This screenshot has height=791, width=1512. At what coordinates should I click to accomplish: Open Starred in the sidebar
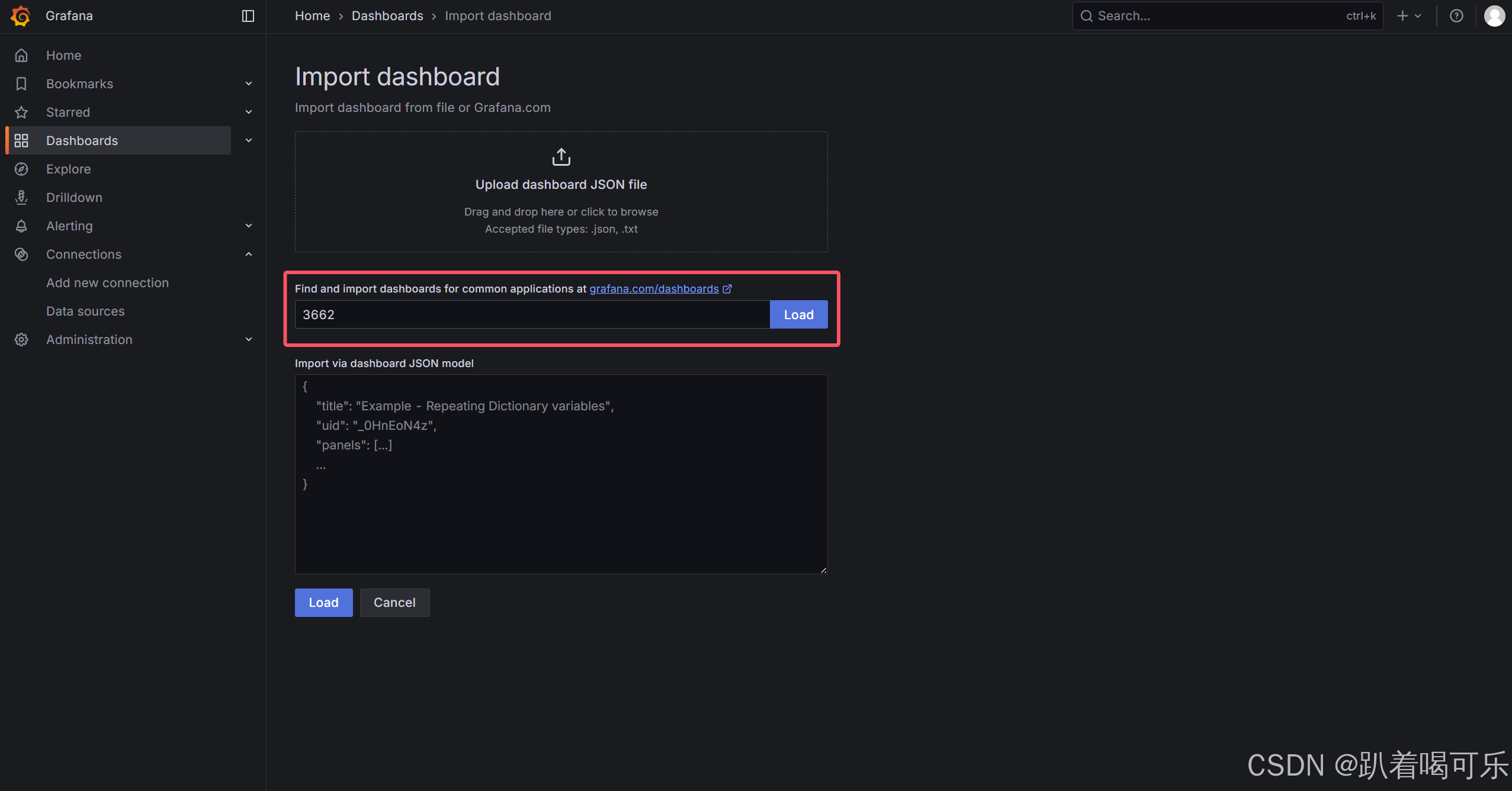(68, 112)
